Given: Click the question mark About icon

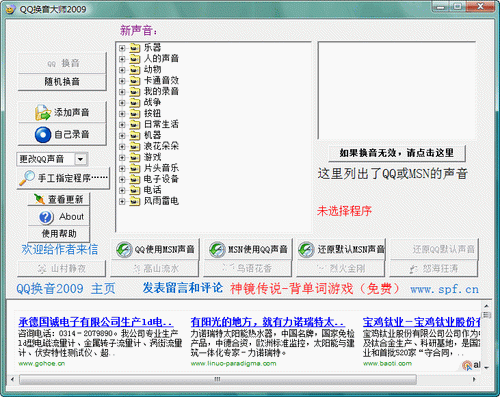Looking at the screenshot, I should point(46,217).
